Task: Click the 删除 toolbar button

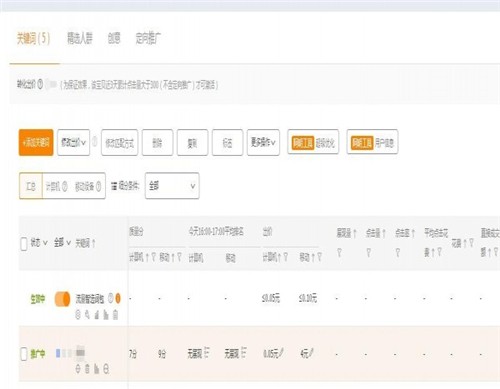Action: point(157,143)
